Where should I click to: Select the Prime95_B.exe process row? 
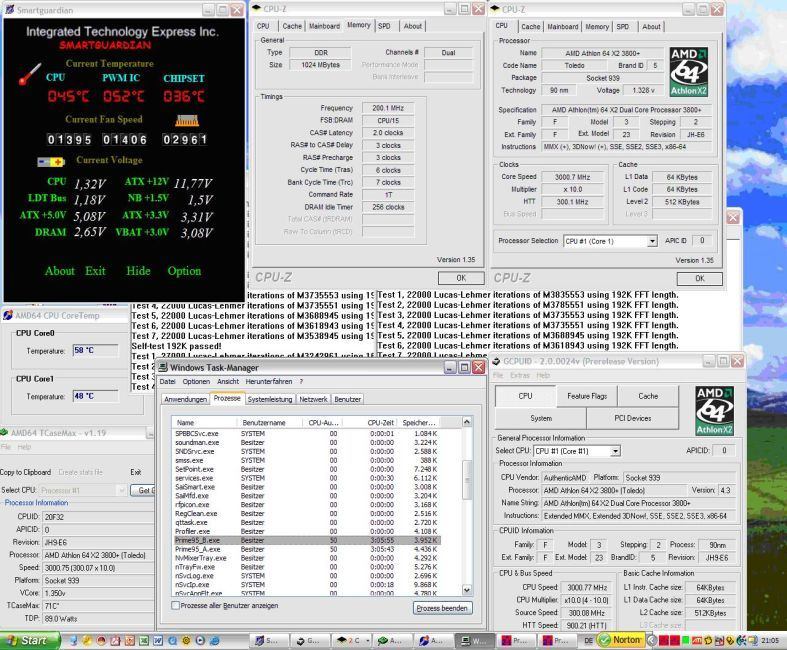pyautogui.click(x=306, y=541)
